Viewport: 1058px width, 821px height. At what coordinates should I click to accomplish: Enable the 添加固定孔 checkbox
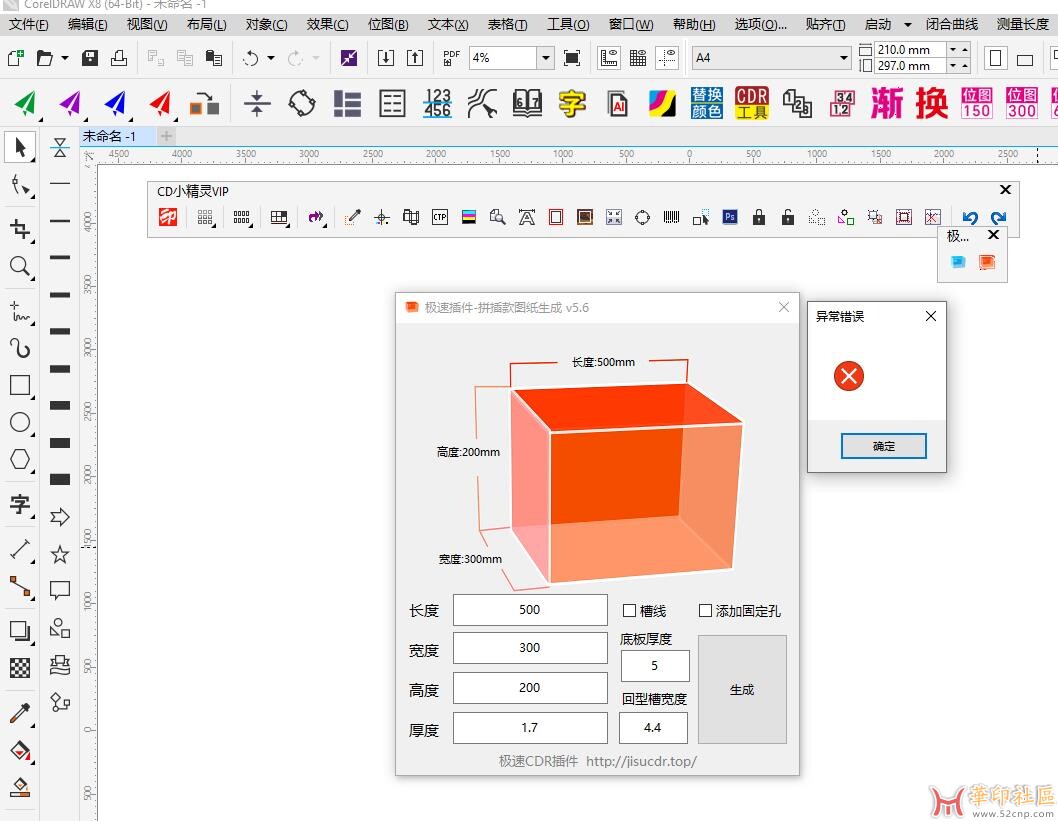pyautogui.click(x=706, y=611)
